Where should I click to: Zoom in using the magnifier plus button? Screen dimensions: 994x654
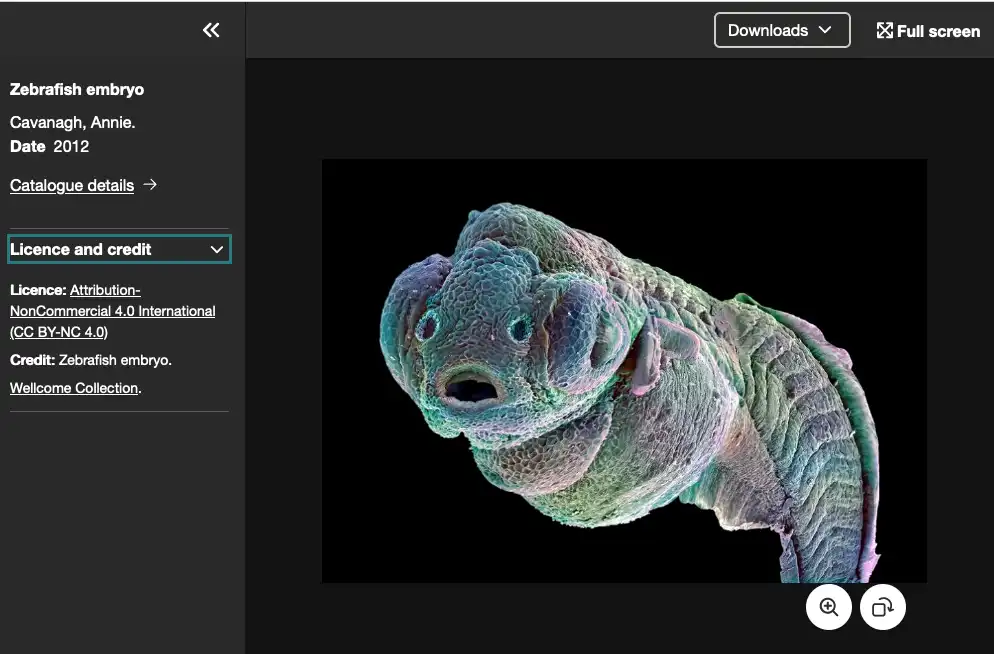(x=828, y=607)
